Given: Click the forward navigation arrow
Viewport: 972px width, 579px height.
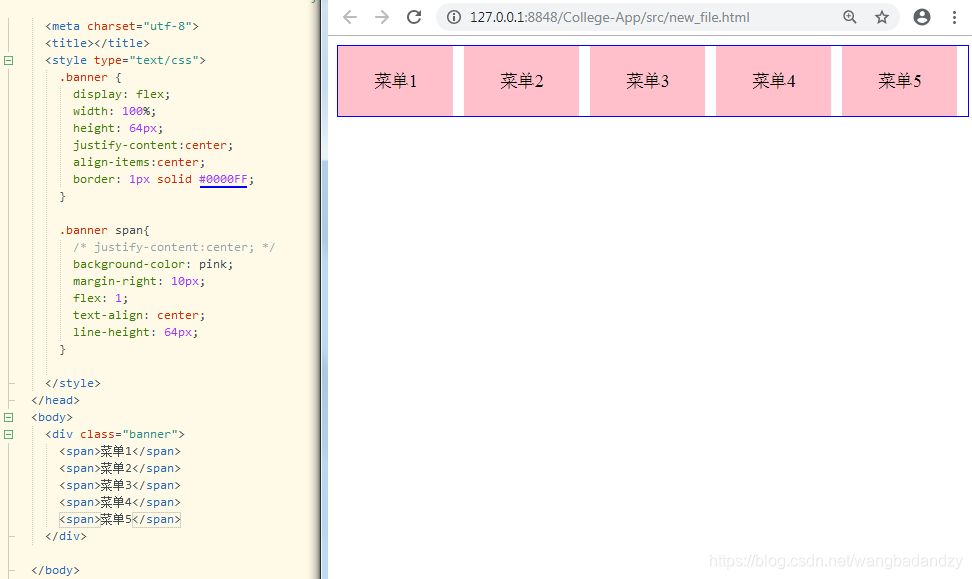Looking at the screenshot, I should tap(381, 17).
